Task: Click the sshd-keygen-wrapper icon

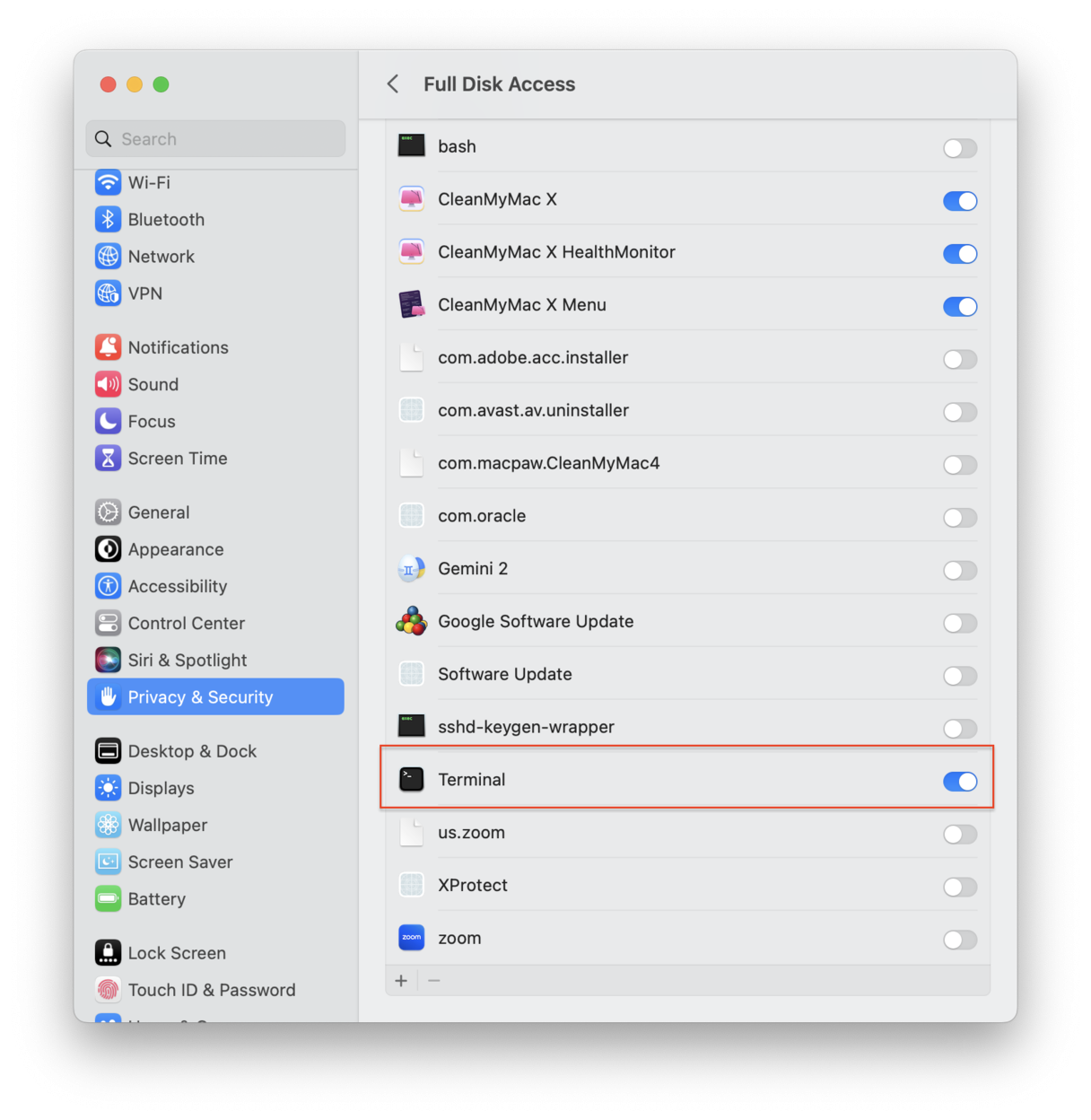Action: click(x=411, y=726)
